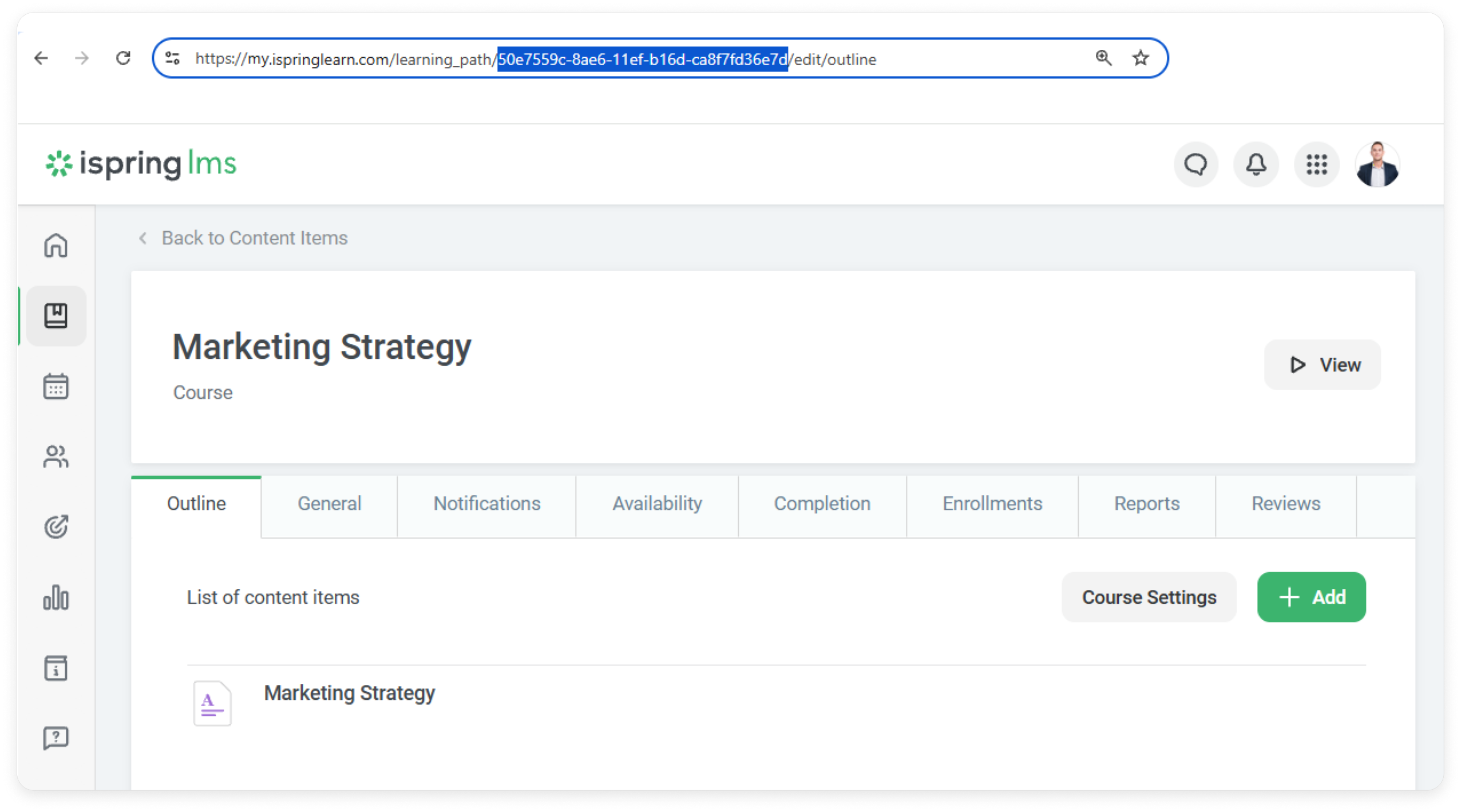Switch to the Enrollments tab
This screenshot has width=1461, height=812.
pyautogui.click(x=992, y=504)
